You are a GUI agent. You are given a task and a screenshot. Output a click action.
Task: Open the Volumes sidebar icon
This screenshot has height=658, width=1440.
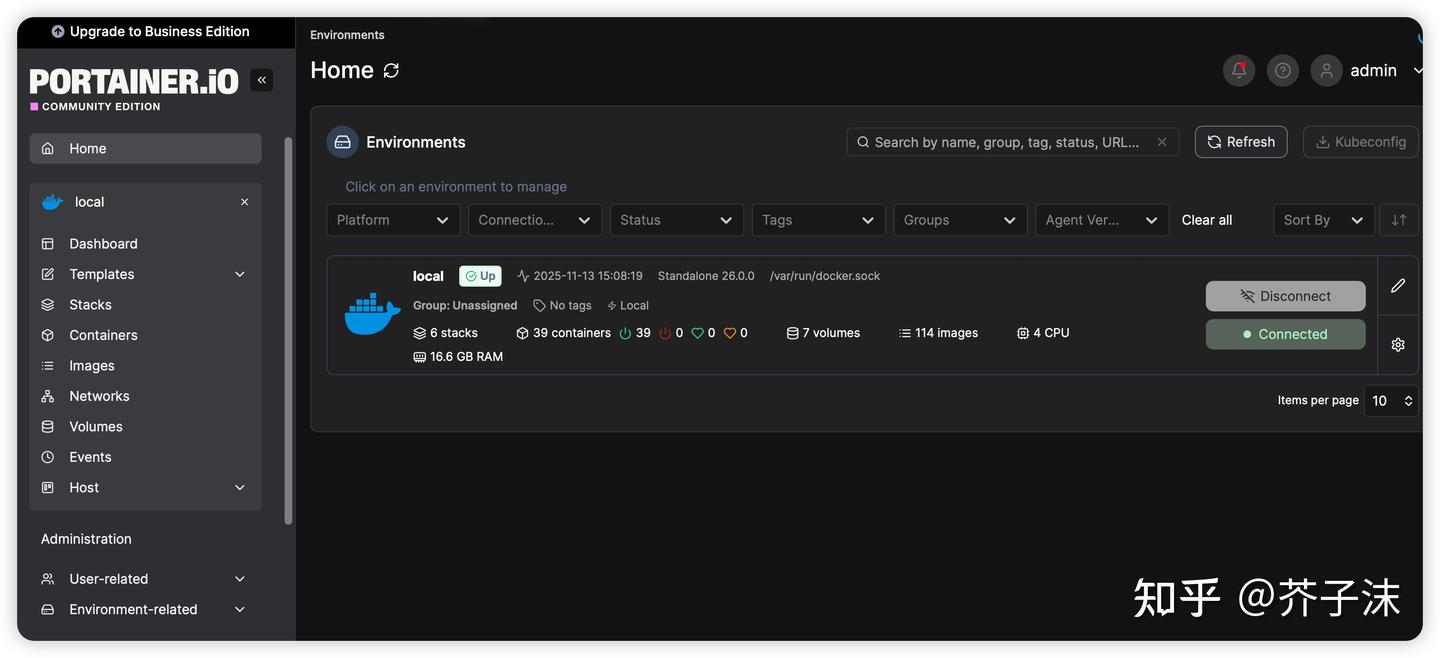coord(47,426)
